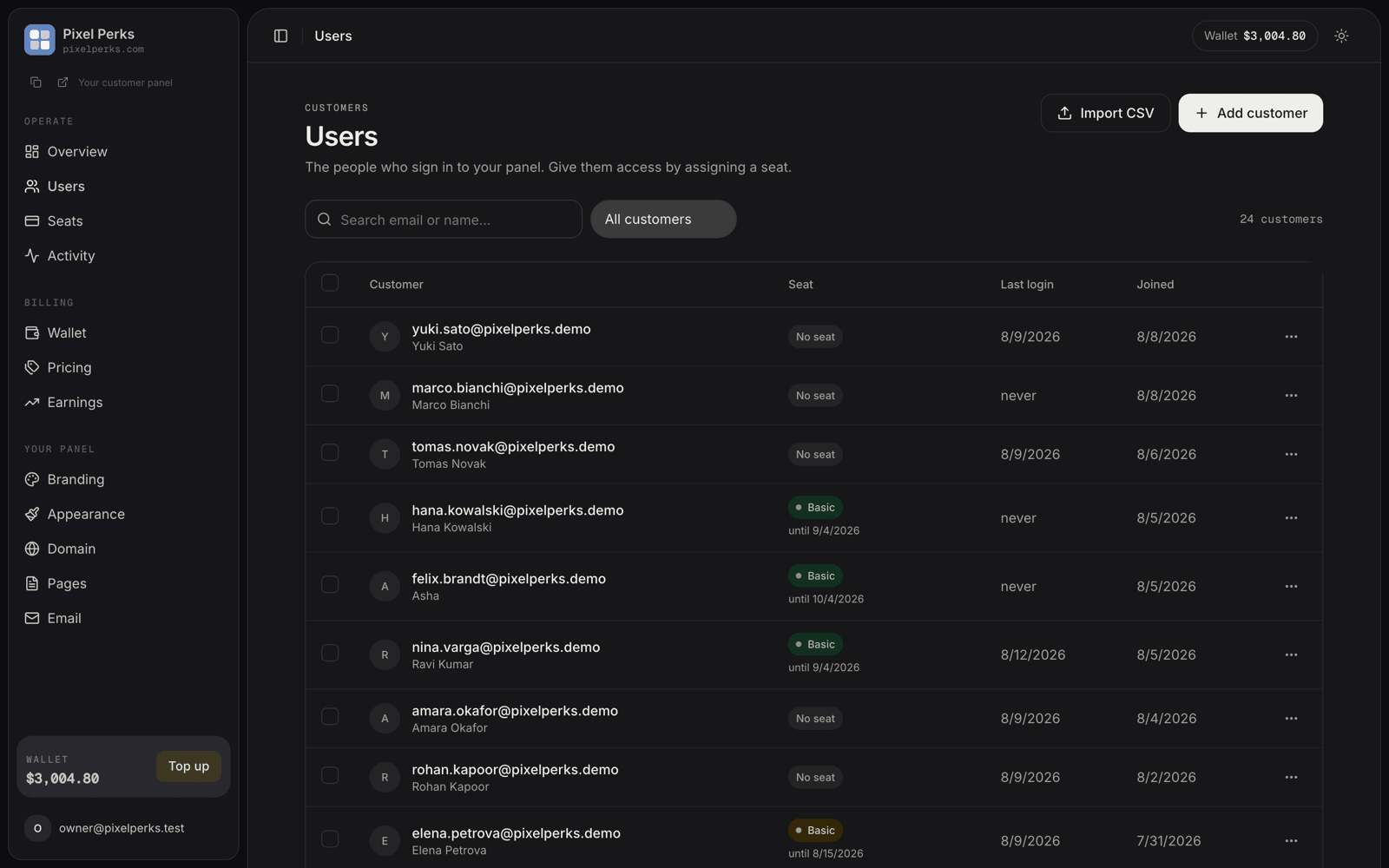Open the Appearance settings
This screenshot has width=1389, height=868.
click(123, 515)
